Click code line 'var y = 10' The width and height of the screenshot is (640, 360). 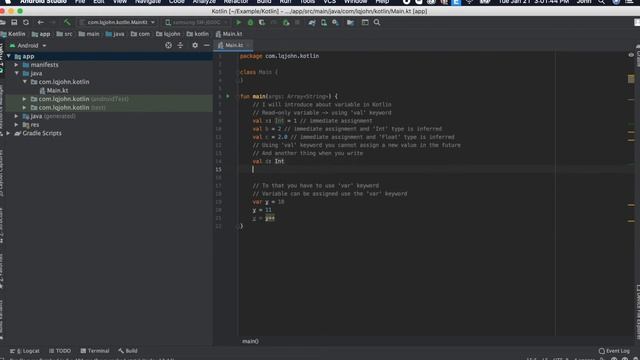click(x=268, y=202)
